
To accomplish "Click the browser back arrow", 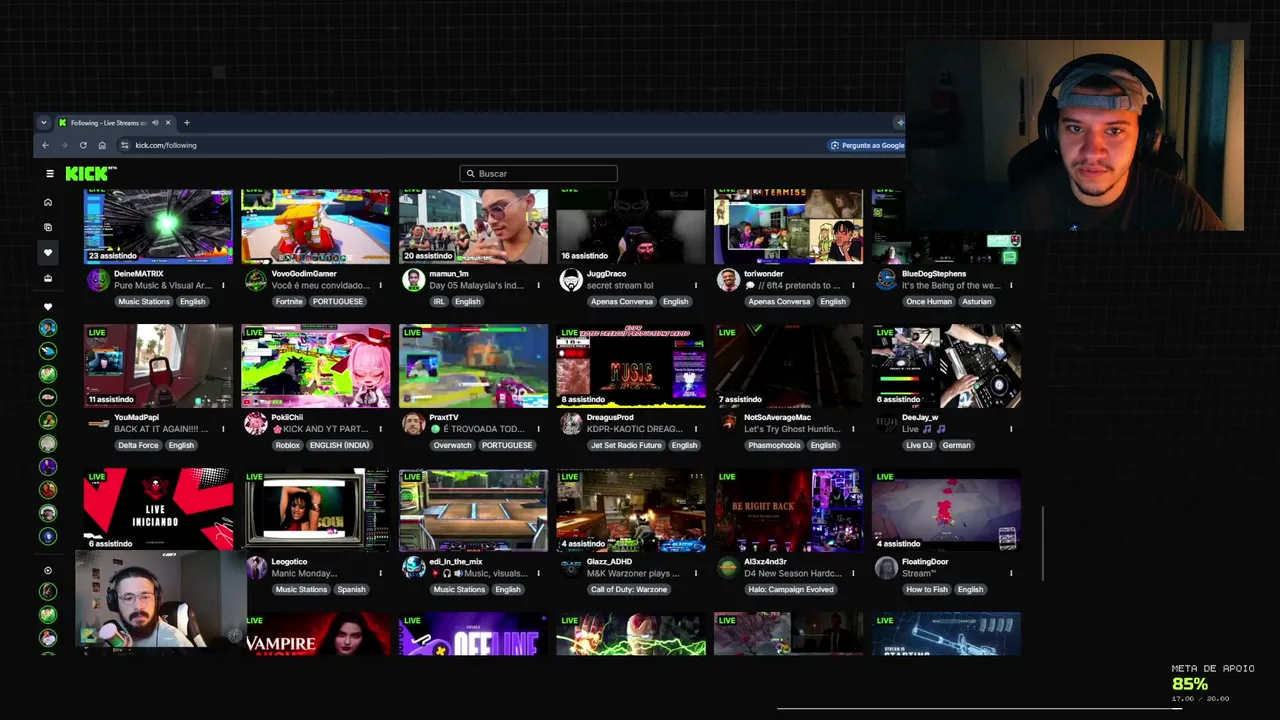I will pyautogui.click(x=45, y=145).
